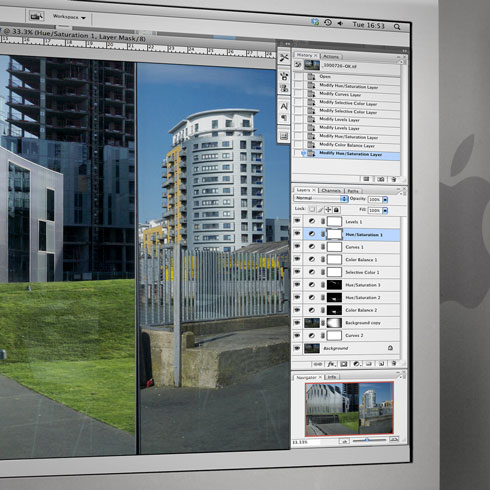Click the sync status icon in menu bar
The width and height of the screenshot is (490, 490).
point(315,22)
